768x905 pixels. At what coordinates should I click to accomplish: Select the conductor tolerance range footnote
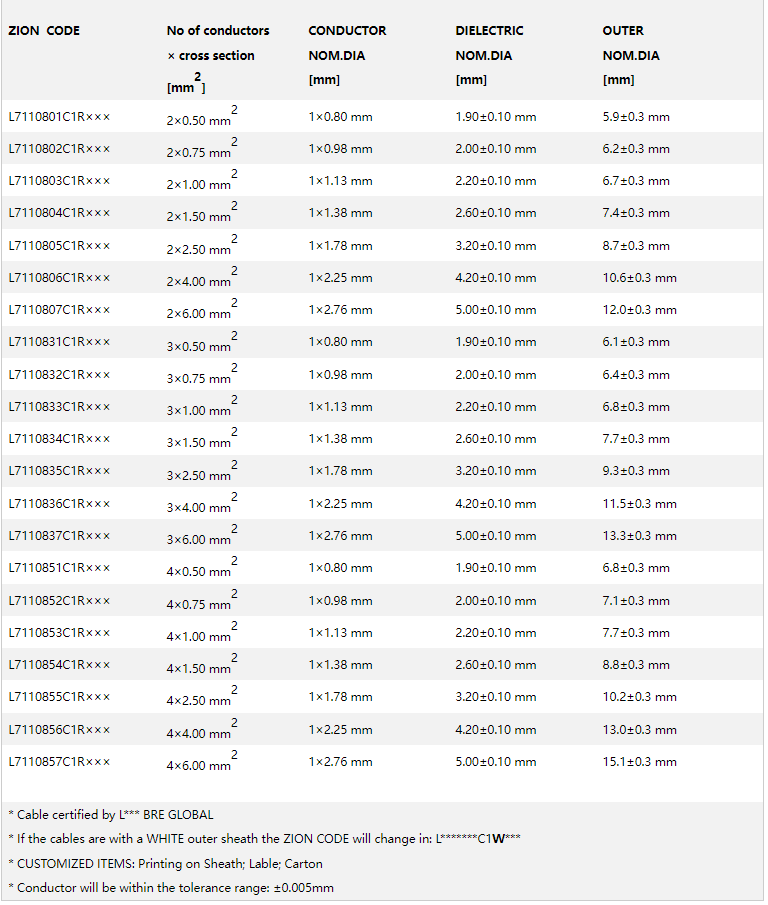pos(171,887)
